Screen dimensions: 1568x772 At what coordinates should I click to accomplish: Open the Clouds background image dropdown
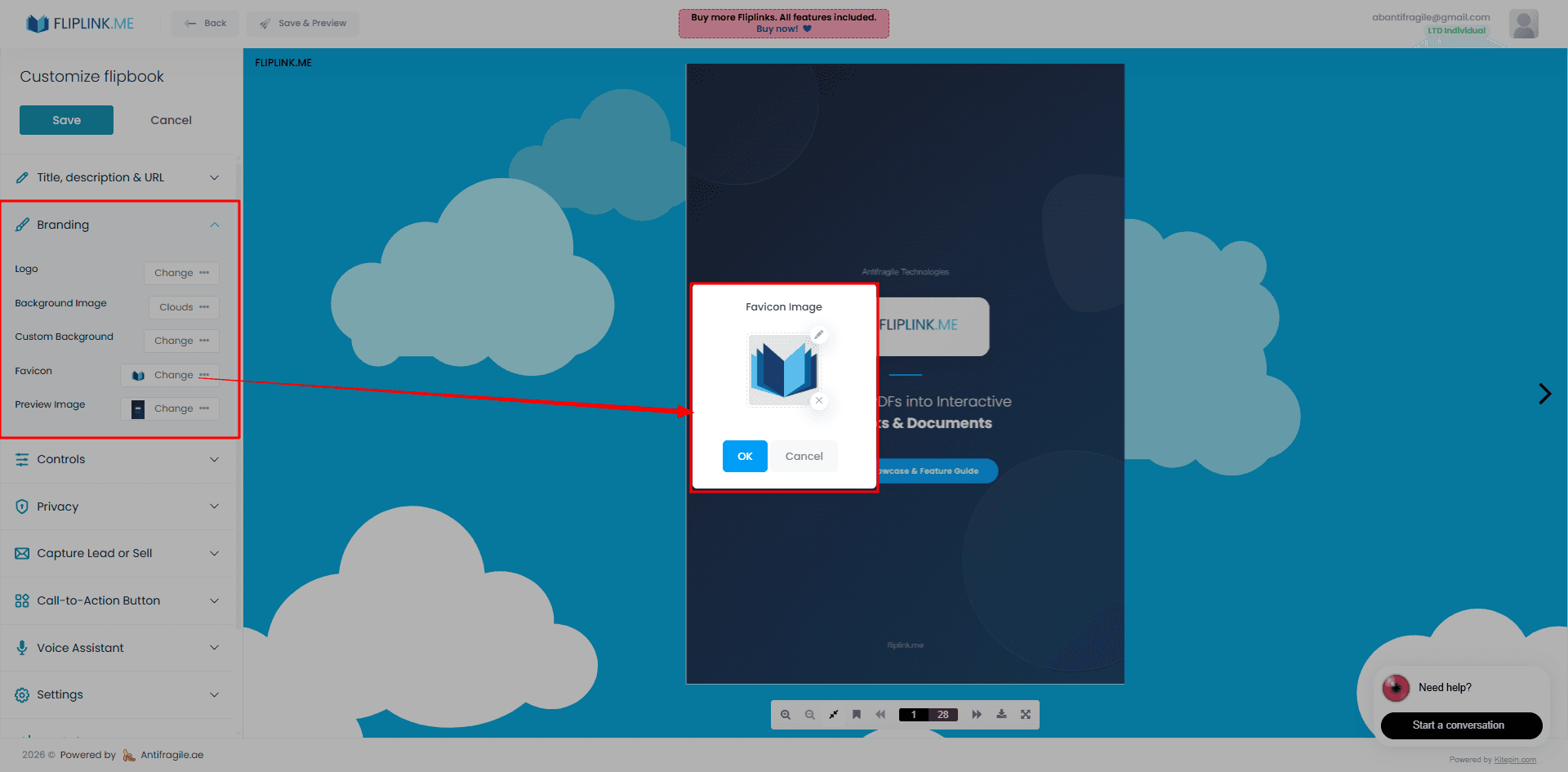point(184,307)
